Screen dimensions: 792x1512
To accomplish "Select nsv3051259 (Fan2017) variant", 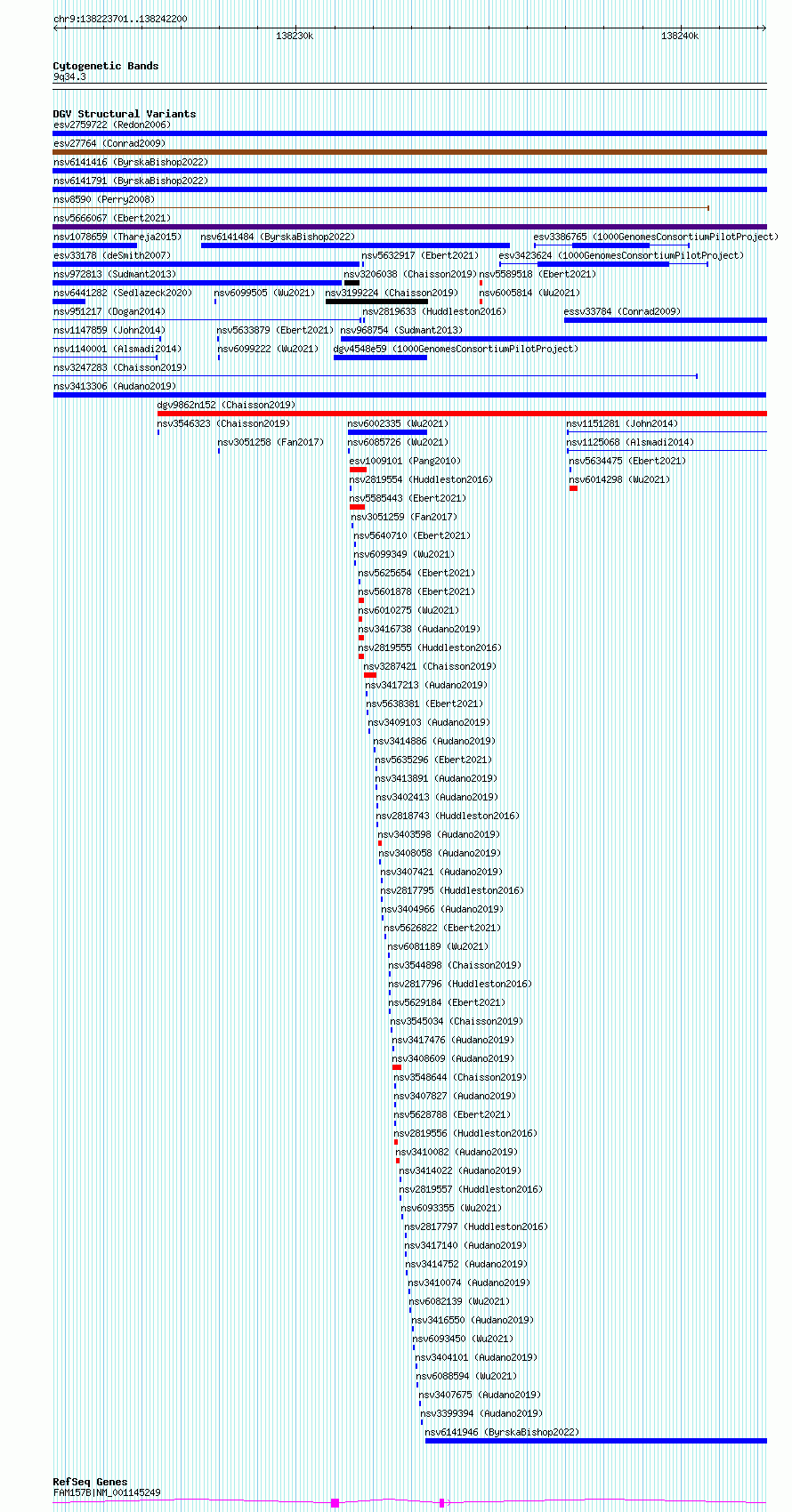I will coord(404,517).
